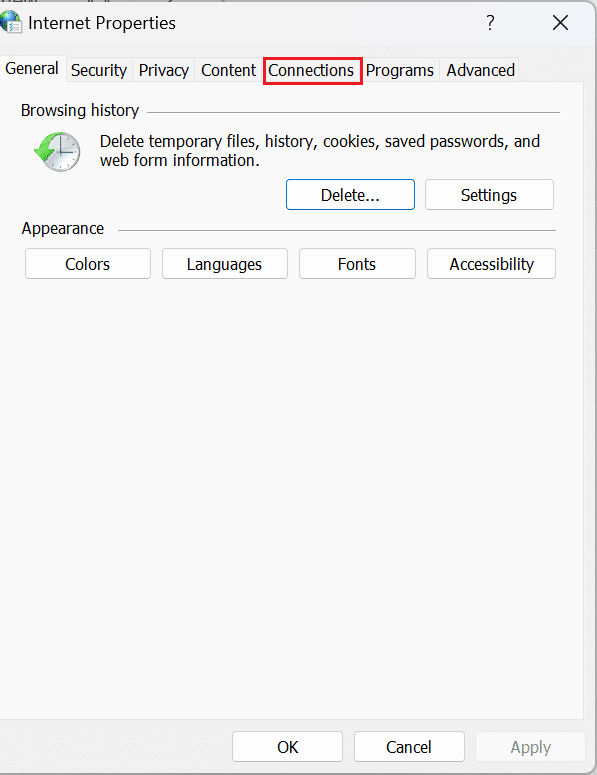Click the Appearance section label
The height and width of the screenshot is (775, 597).
click(x=63, y=228)
